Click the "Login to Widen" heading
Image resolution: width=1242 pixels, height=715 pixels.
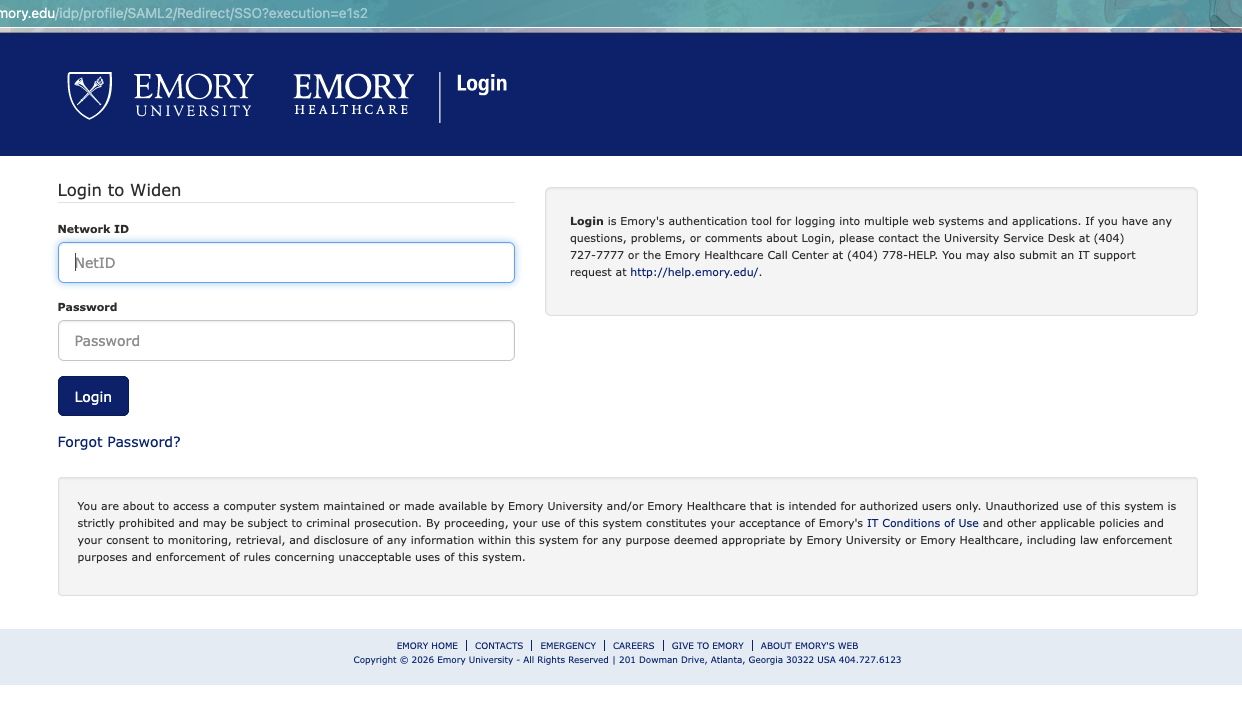click(119, 190)
